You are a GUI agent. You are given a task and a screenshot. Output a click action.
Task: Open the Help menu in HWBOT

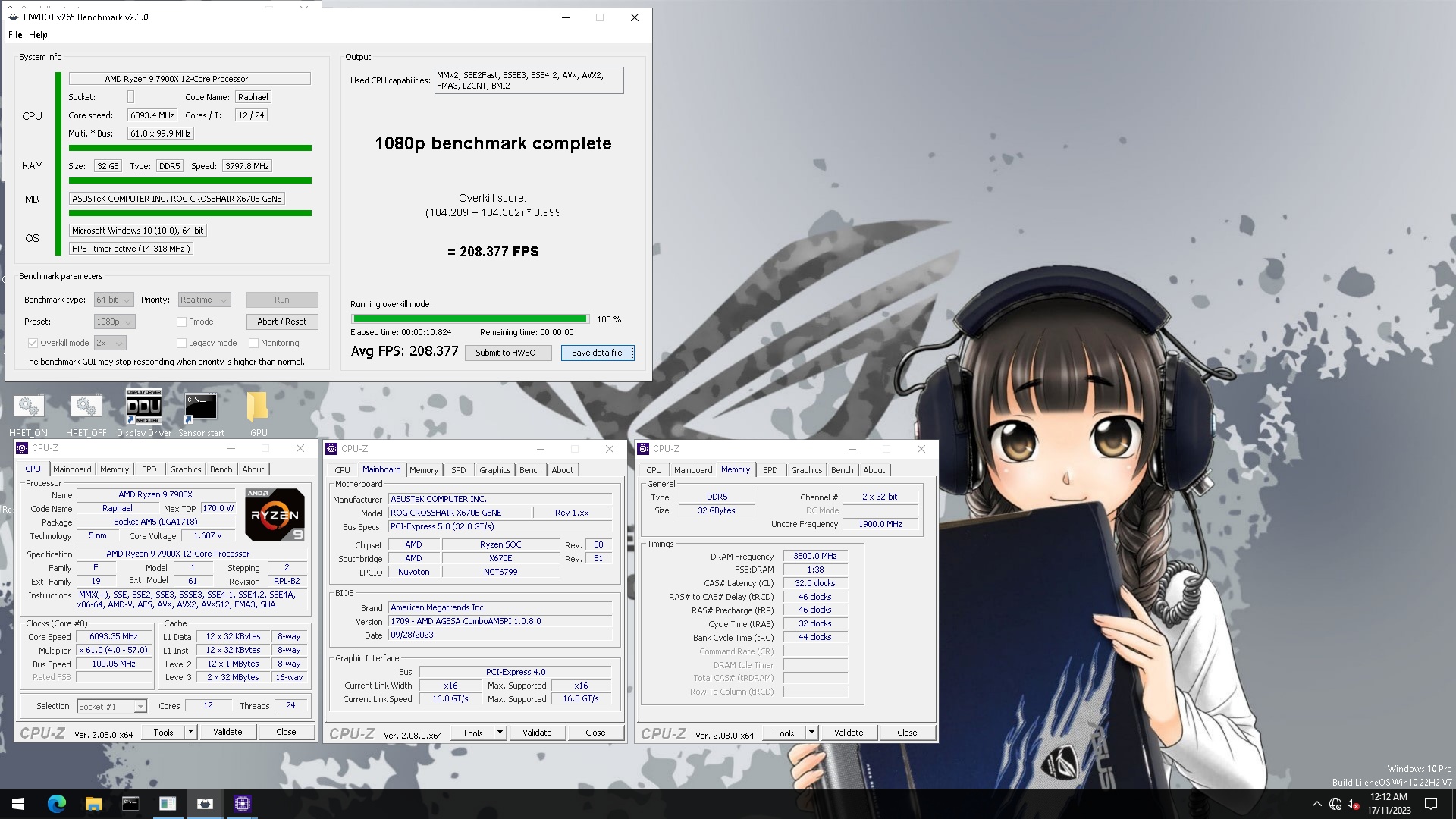pyautogui.click(x=38, y=34)
